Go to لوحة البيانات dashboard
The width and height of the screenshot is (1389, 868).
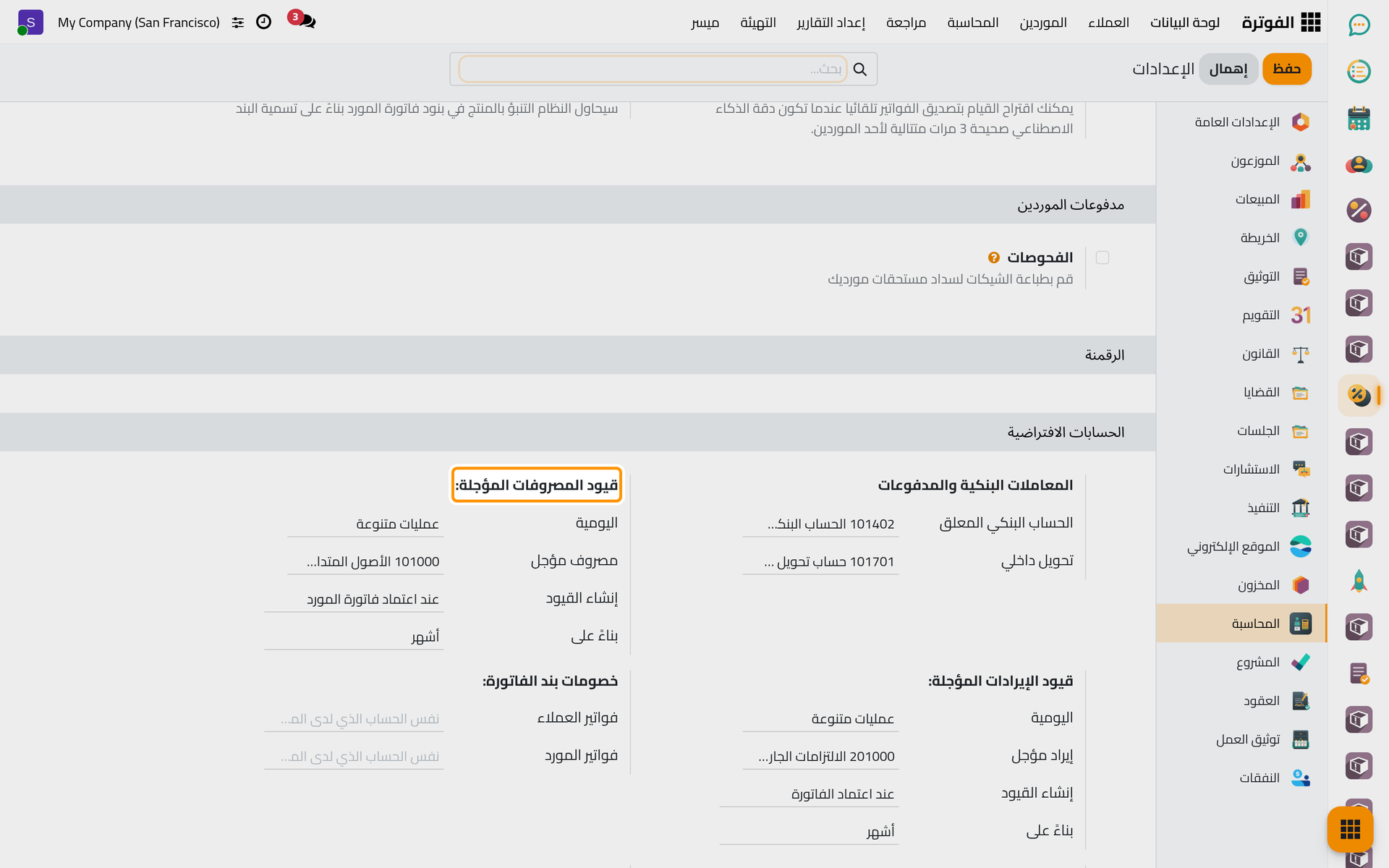[1185, 22]
